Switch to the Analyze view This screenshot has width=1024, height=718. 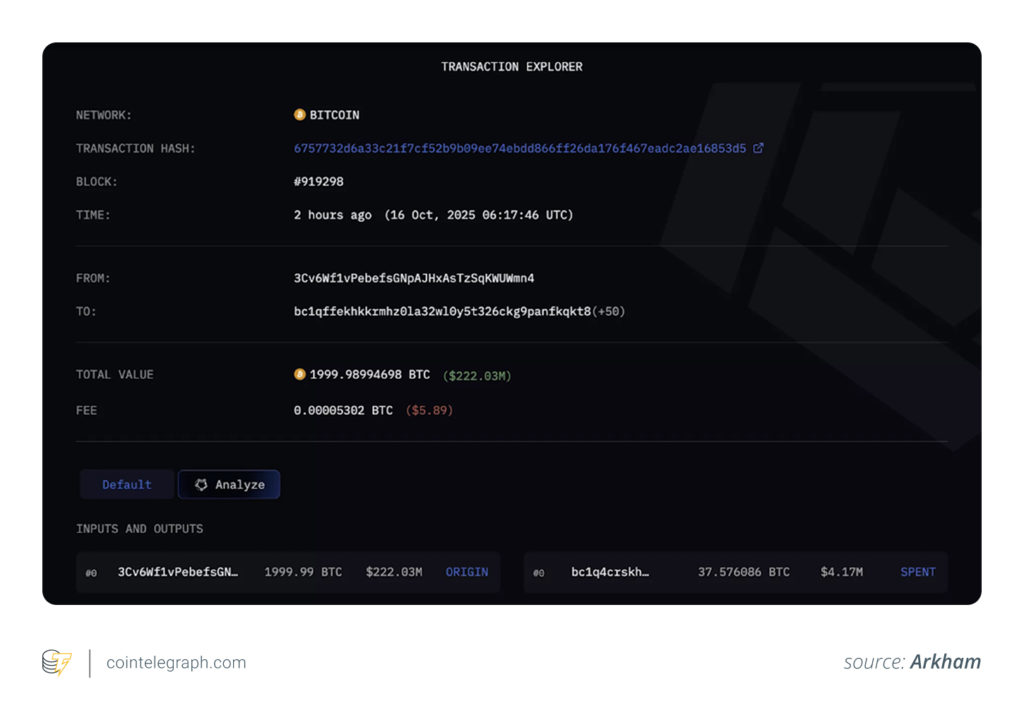pos(229,484)
